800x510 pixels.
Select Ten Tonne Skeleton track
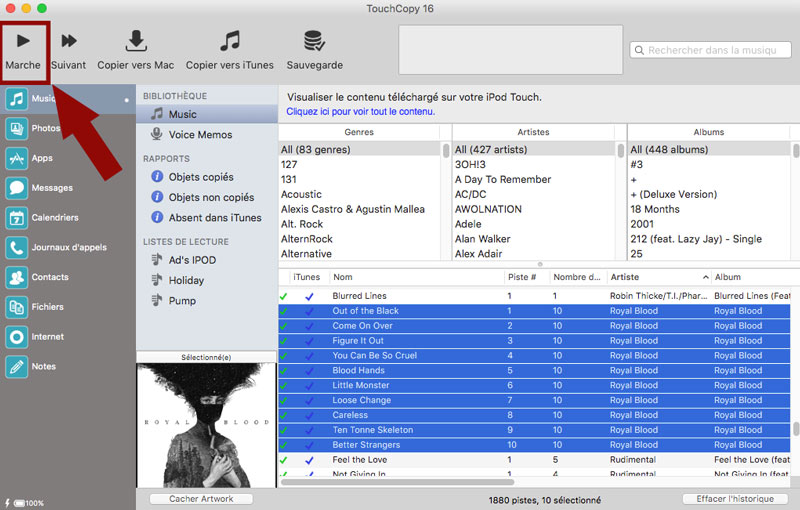tap(534, 430)
